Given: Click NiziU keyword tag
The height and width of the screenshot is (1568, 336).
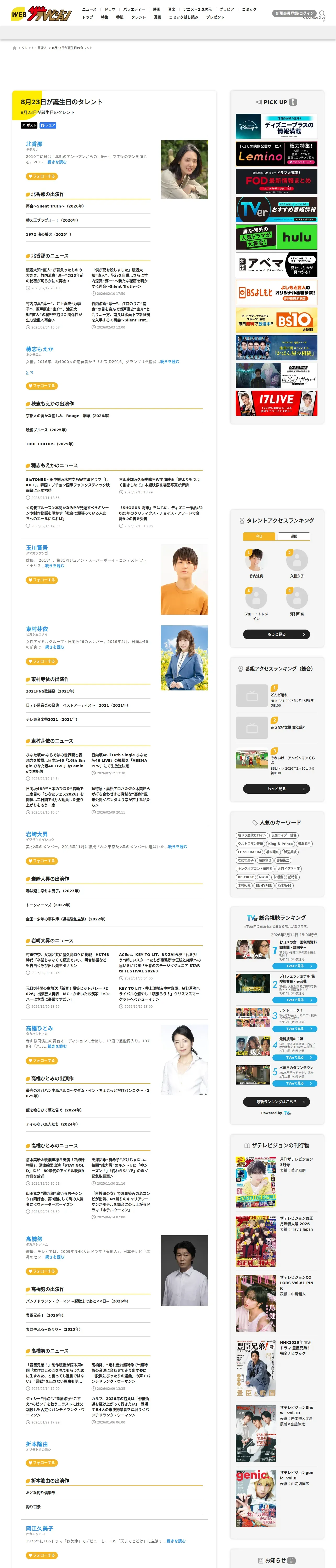Looking at the screenshot, I should point(264,877).
